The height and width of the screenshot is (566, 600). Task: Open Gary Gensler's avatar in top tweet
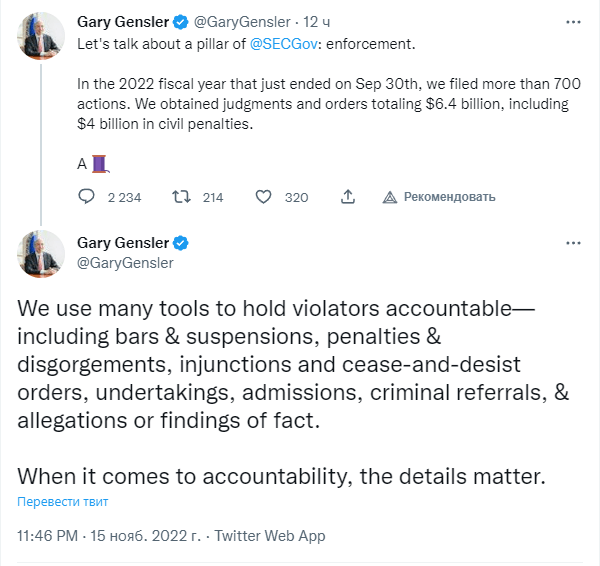click(x=41, y=38)
